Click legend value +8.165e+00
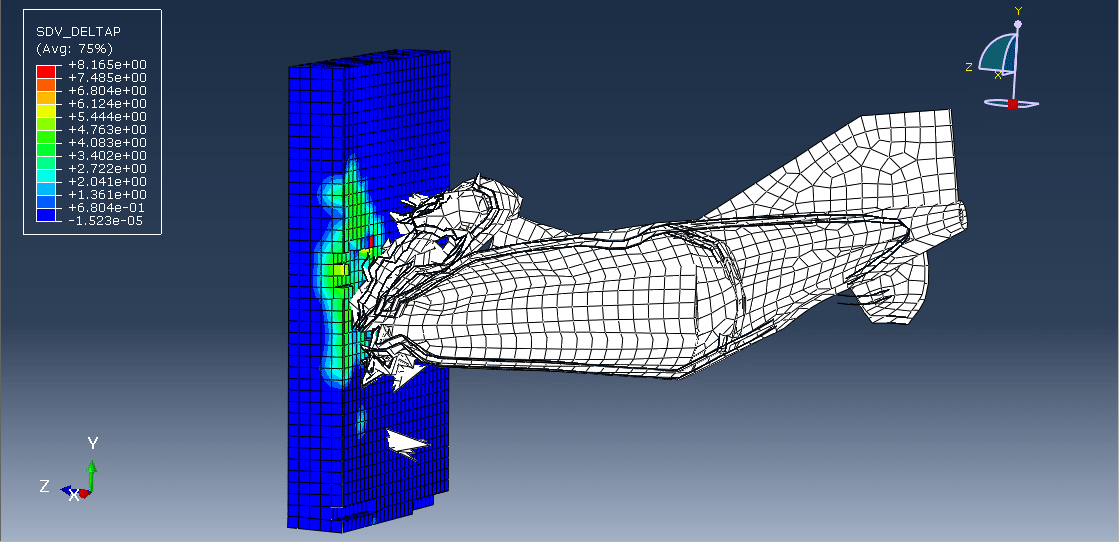Screen dimensions: 1119x542 pyautogui.click(x=108, y=64)
